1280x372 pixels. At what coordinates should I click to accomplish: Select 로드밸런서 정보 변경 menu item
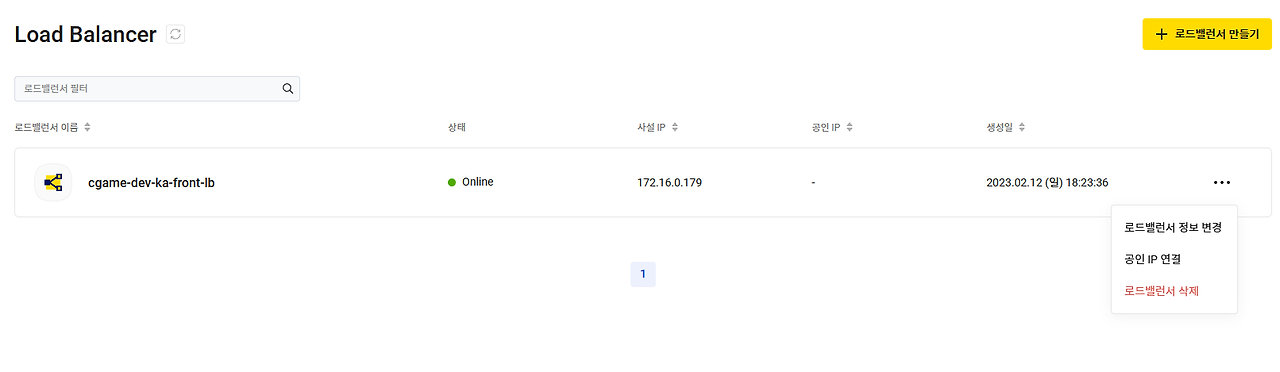[1174, 227]
